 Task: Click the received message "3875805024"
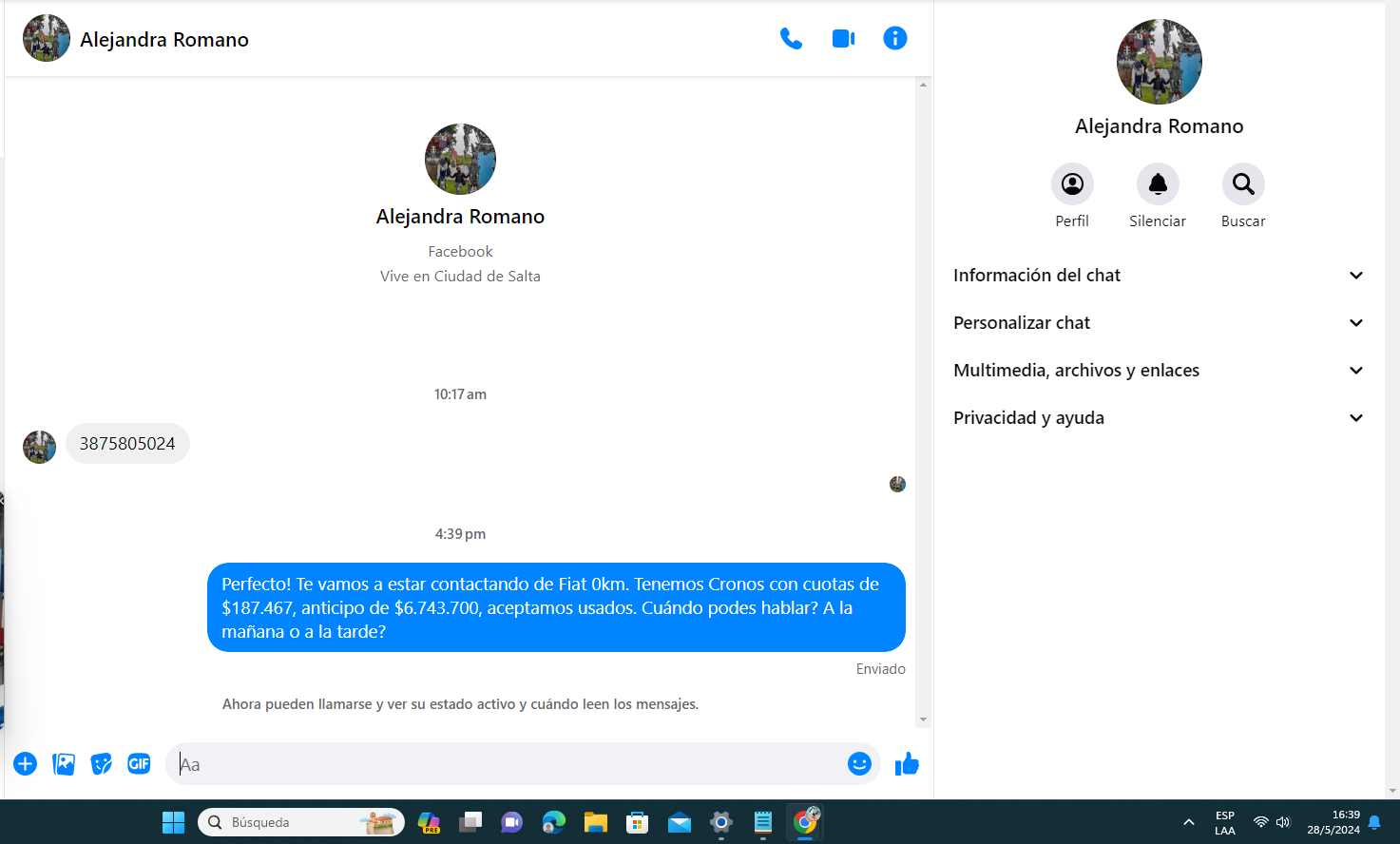tap(127, 444)
